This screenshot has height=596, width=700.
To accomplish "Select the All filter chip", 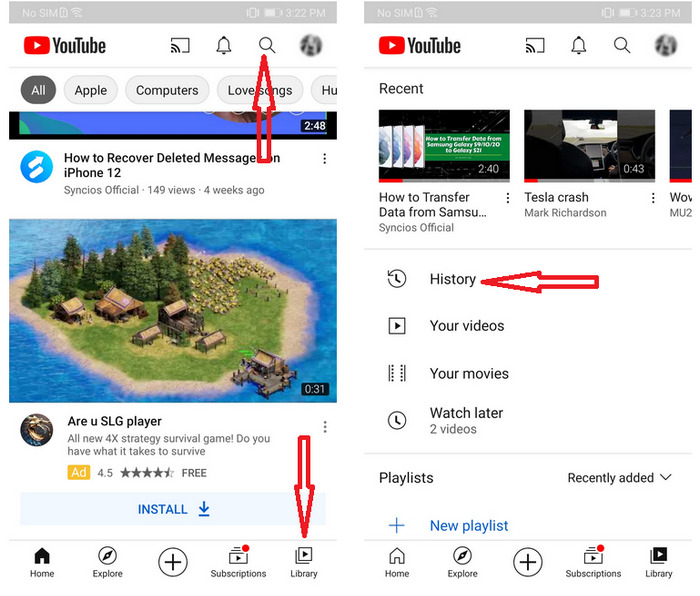I will (38, 90).
